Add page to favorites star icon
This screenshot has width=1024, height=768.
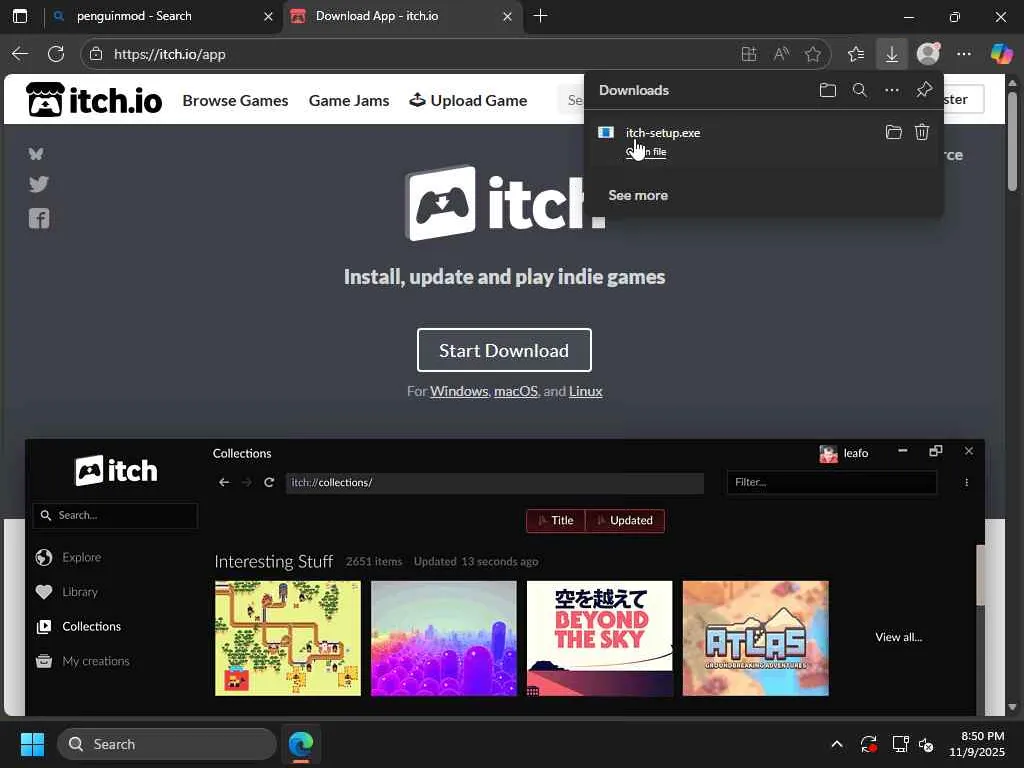(812, 54)
